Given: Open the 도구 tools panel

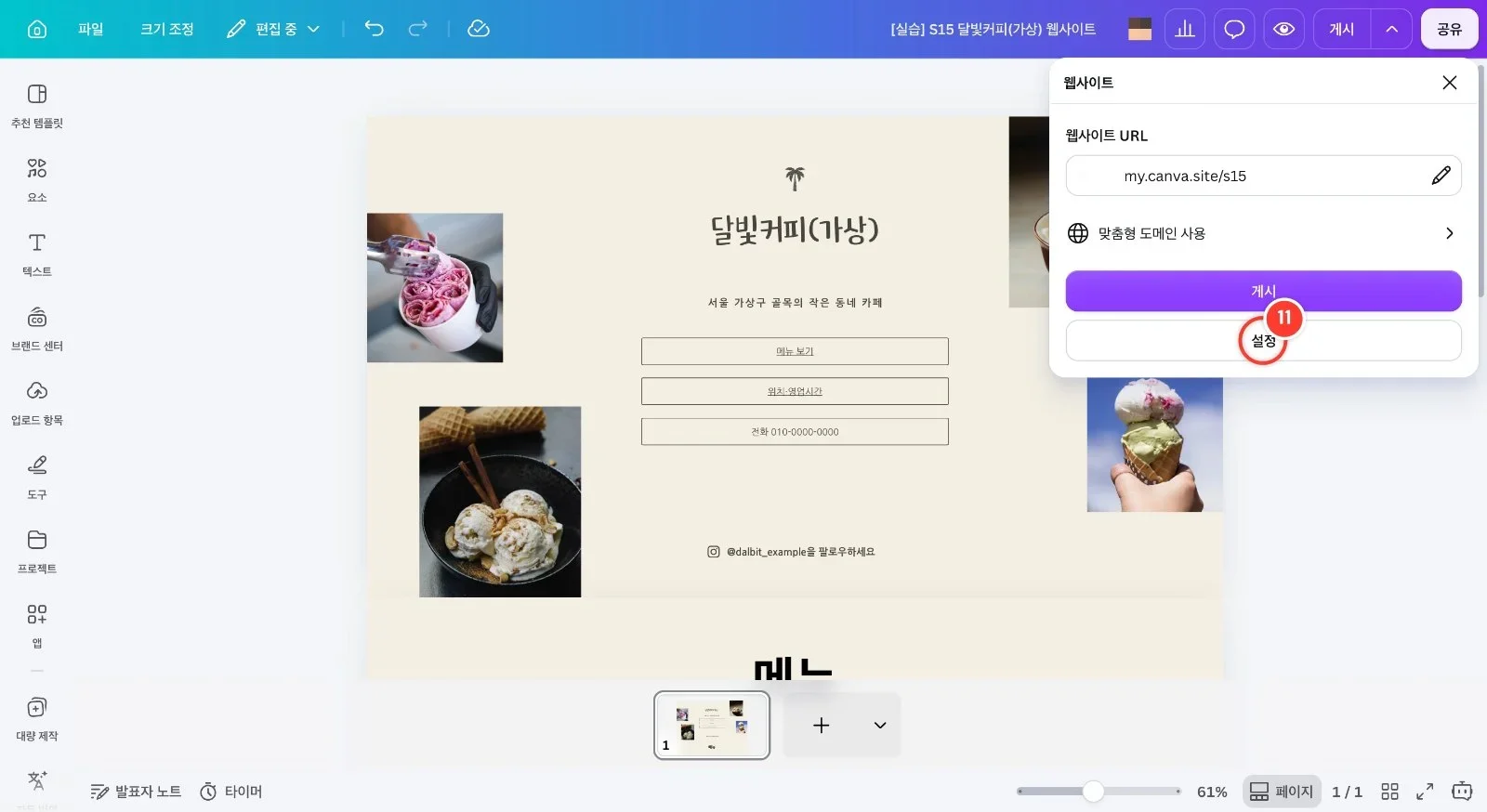Looking at the screenshot, I should (x=37, y=478).
